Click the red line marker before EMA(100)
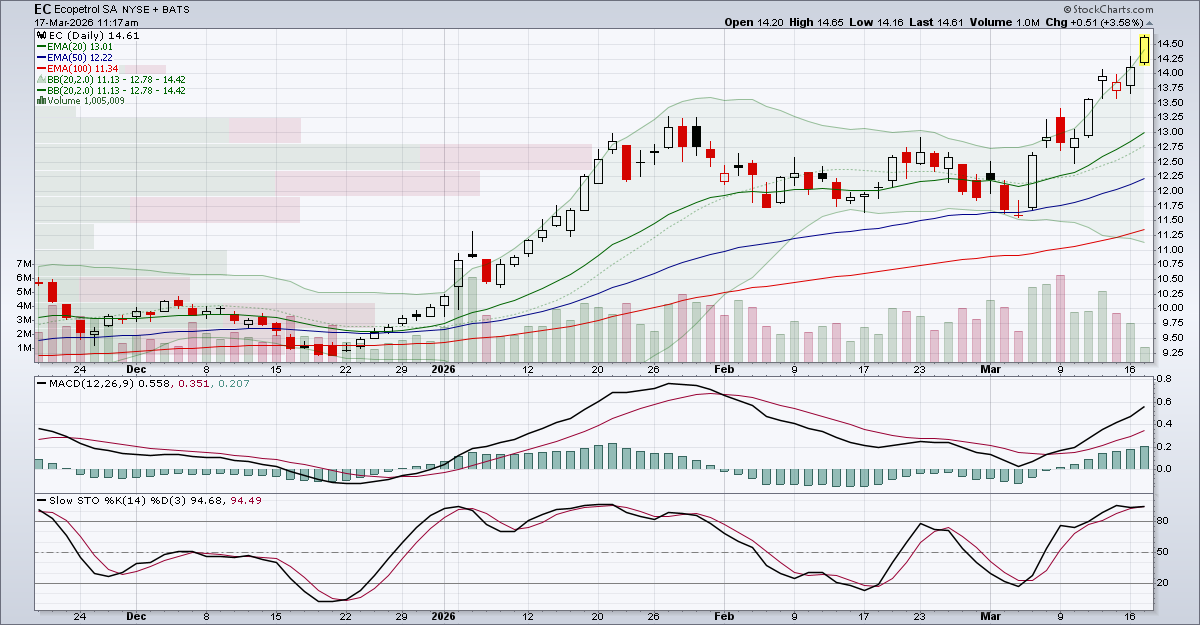Viewport: 1200px width, 625px height. (39, 68)
